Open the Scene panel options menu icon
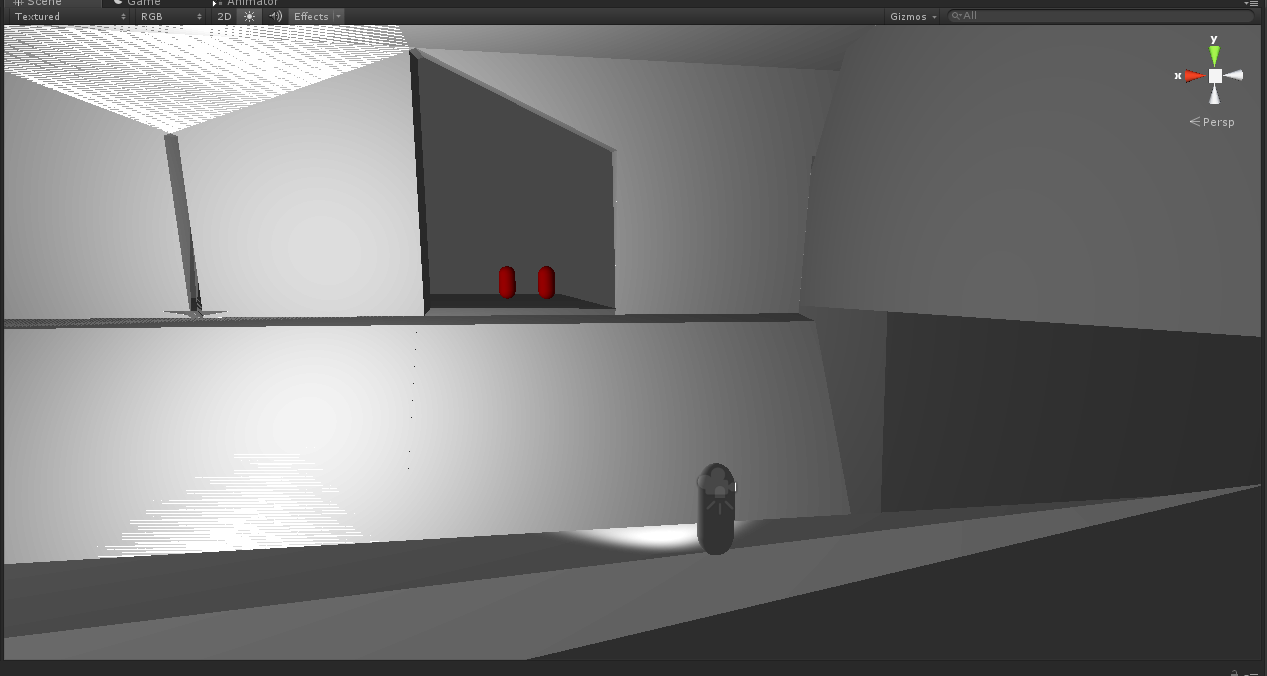The height and width of the screenshot is (676, 1267). 1251,3
